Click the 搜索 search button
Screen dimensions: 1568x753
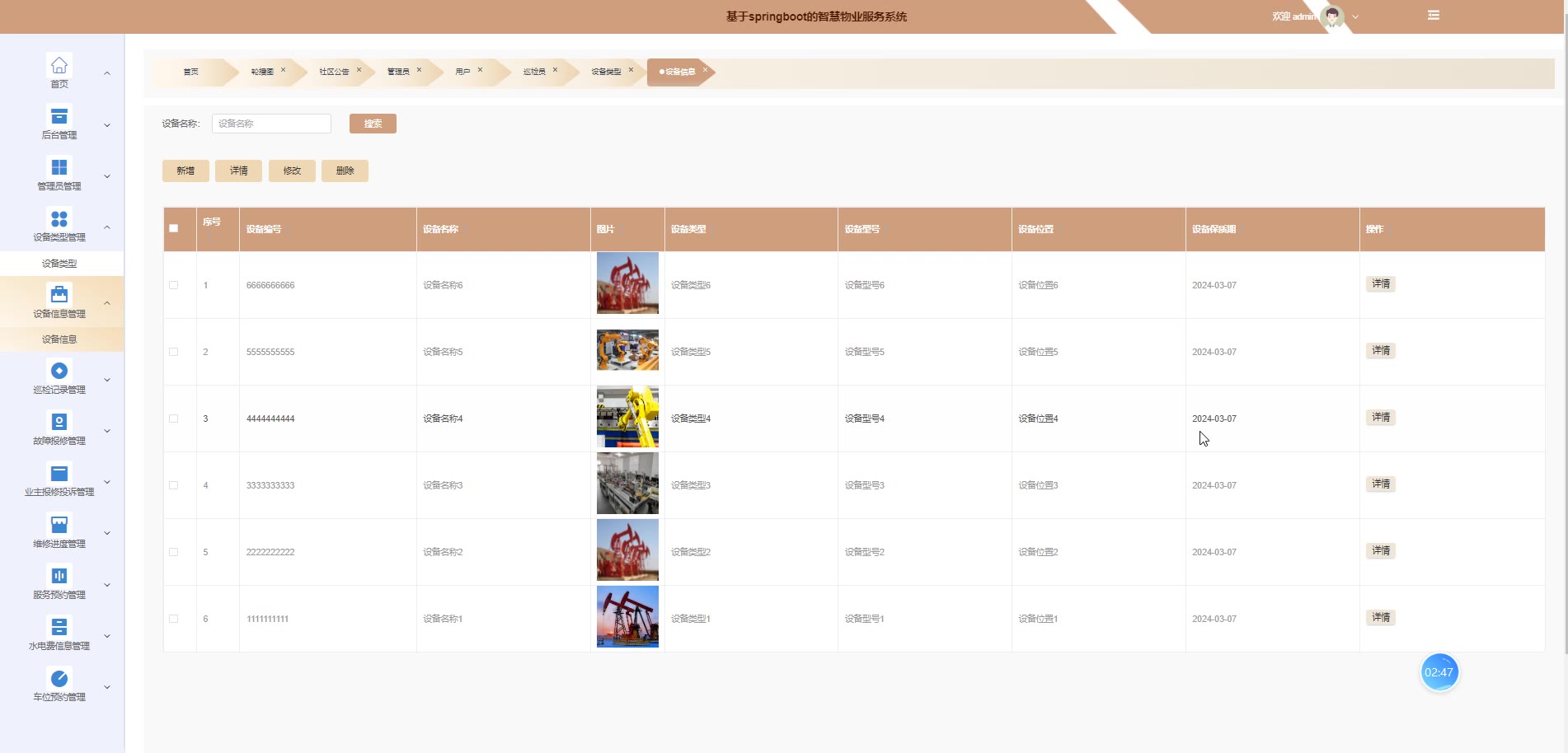point(373,124)
